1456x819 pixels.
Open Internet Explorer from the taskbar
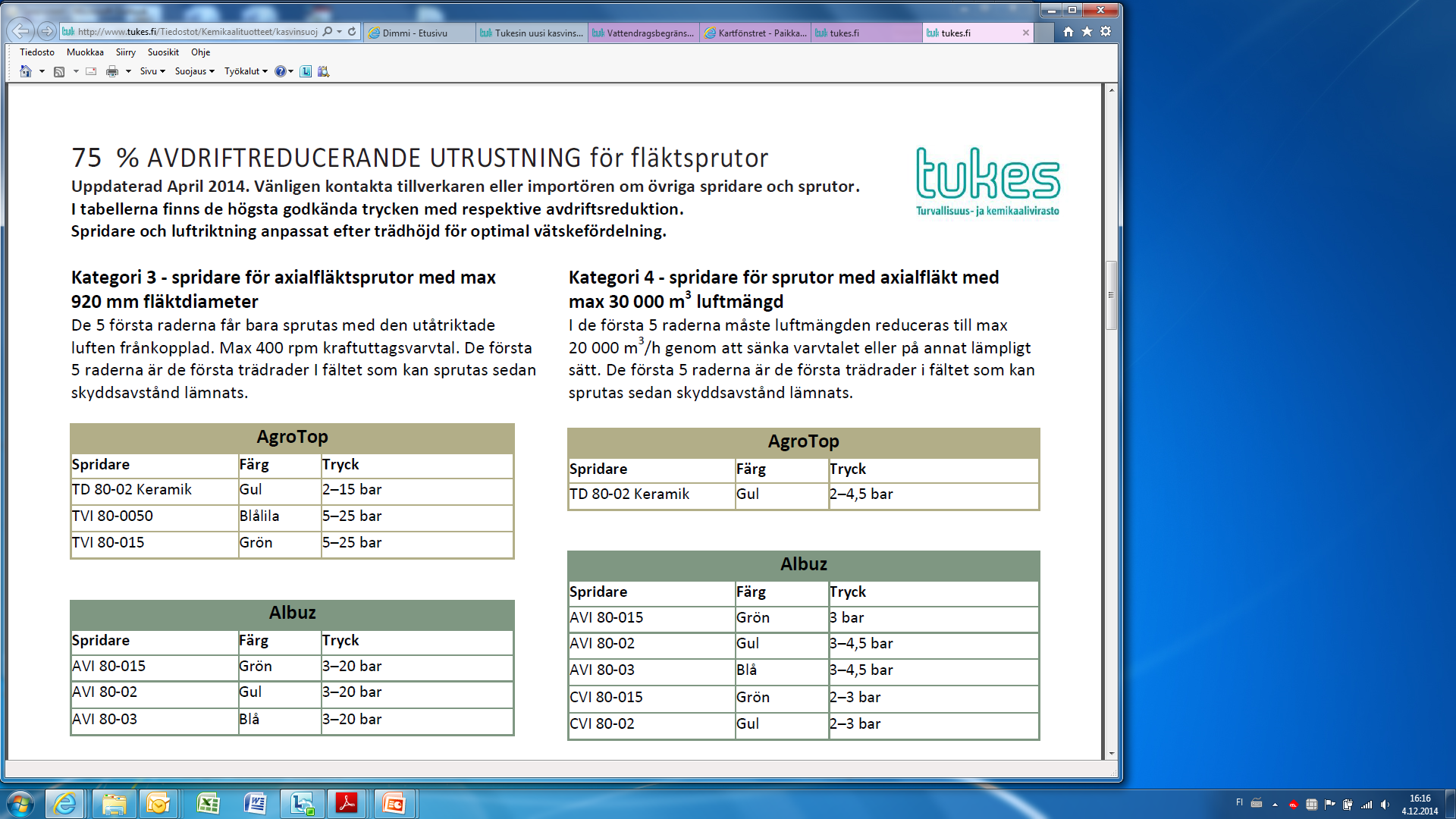click(65, 804)
